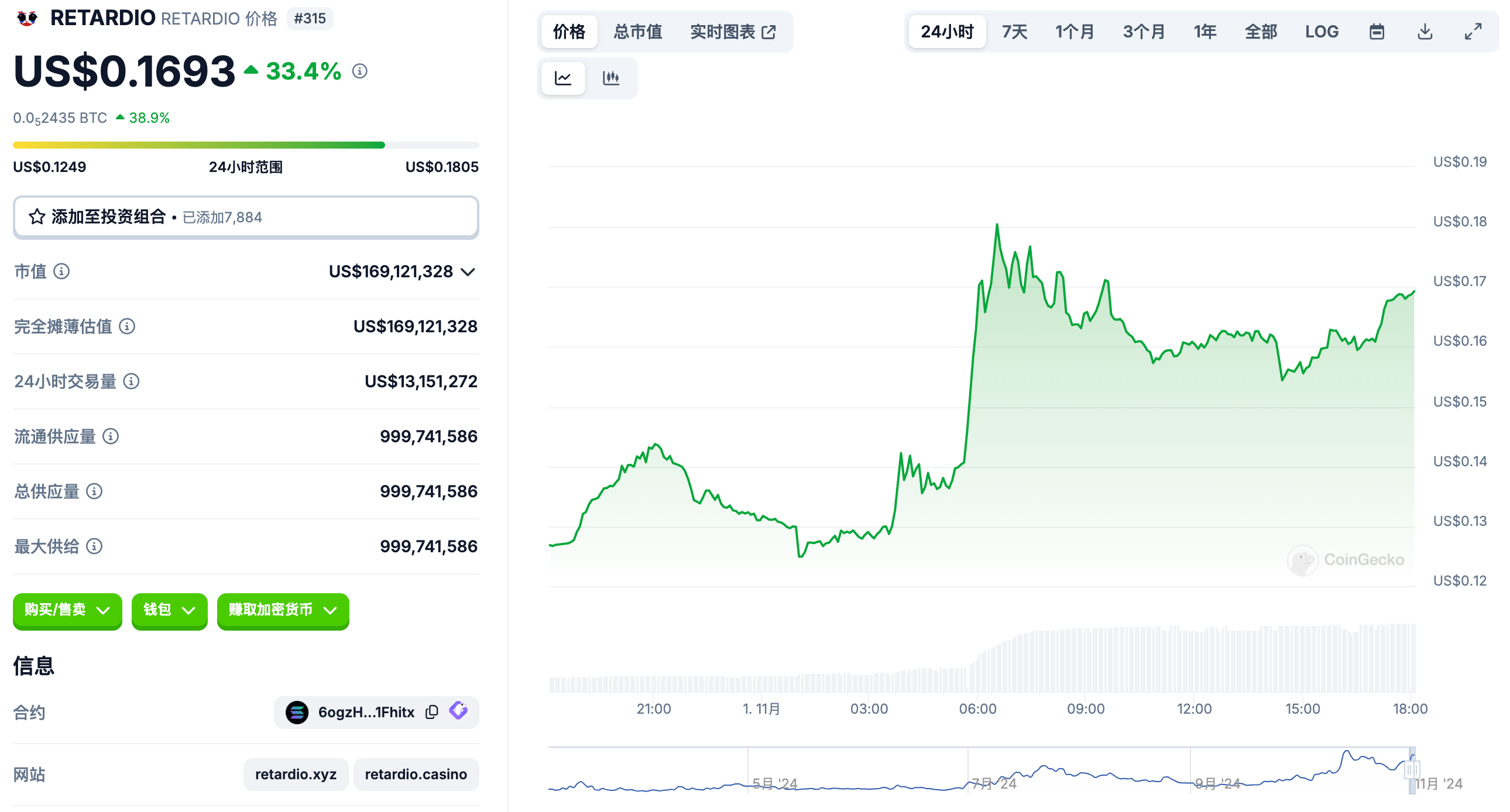Expand the market cap value chevron

point(468,272)
